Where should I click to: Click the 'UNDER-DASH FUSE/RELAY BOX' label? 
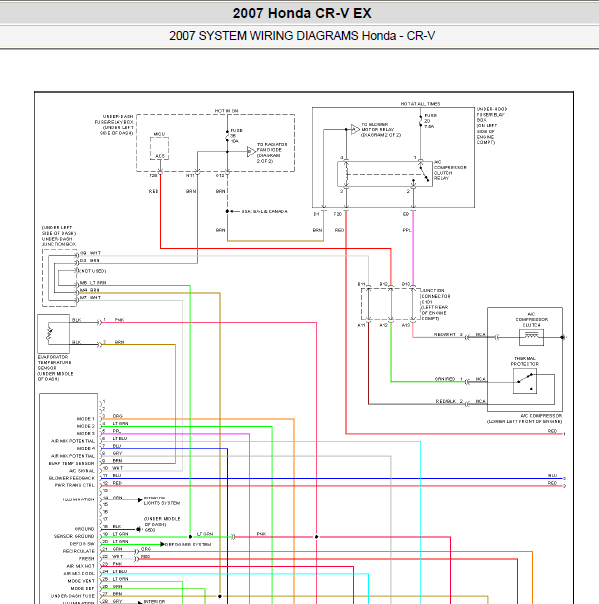tap(114, 125)
